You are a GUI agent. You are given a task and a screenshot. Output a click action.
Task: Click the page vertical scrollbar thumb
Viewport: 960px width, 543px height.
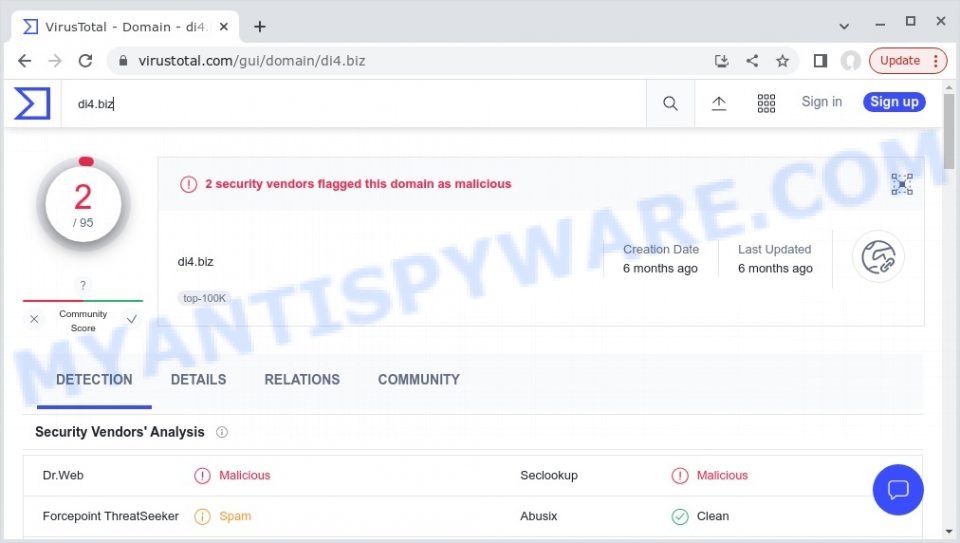point(949,132)
